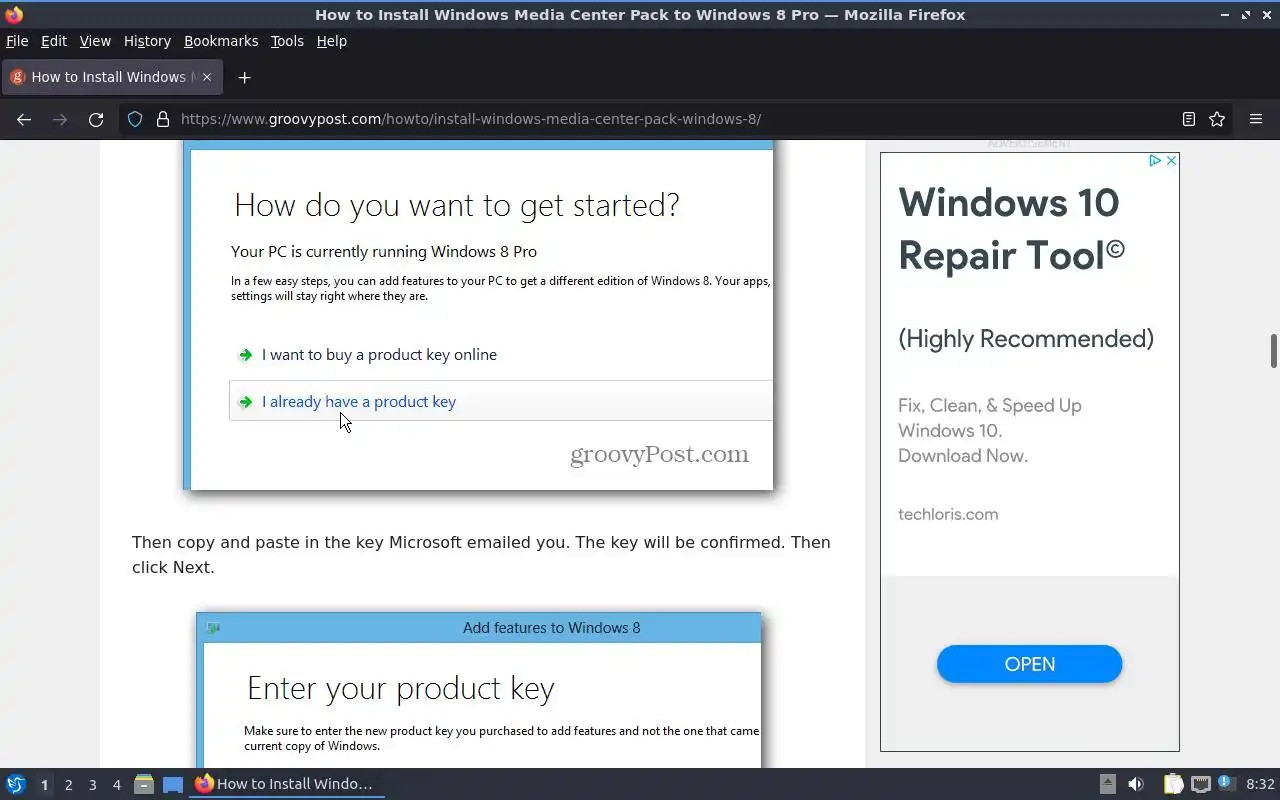Image resolution: width=1280 pixels, height=800 pixels.
Task: Click the 'Windows 10 Repair Tool' ad headline
Action: (x=1012, y=229)
